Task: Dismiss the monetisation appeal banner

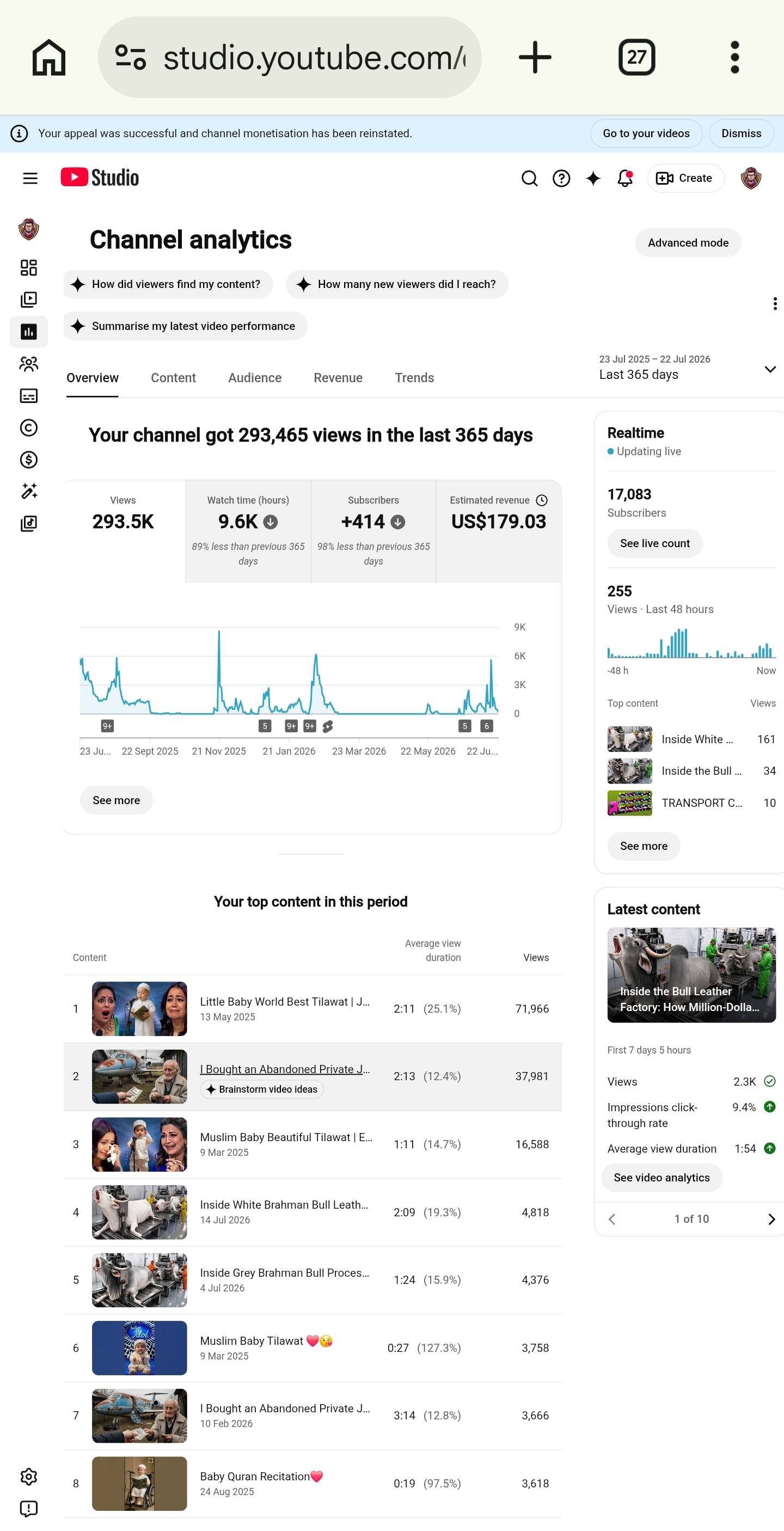Action: (x=741, y=134)
